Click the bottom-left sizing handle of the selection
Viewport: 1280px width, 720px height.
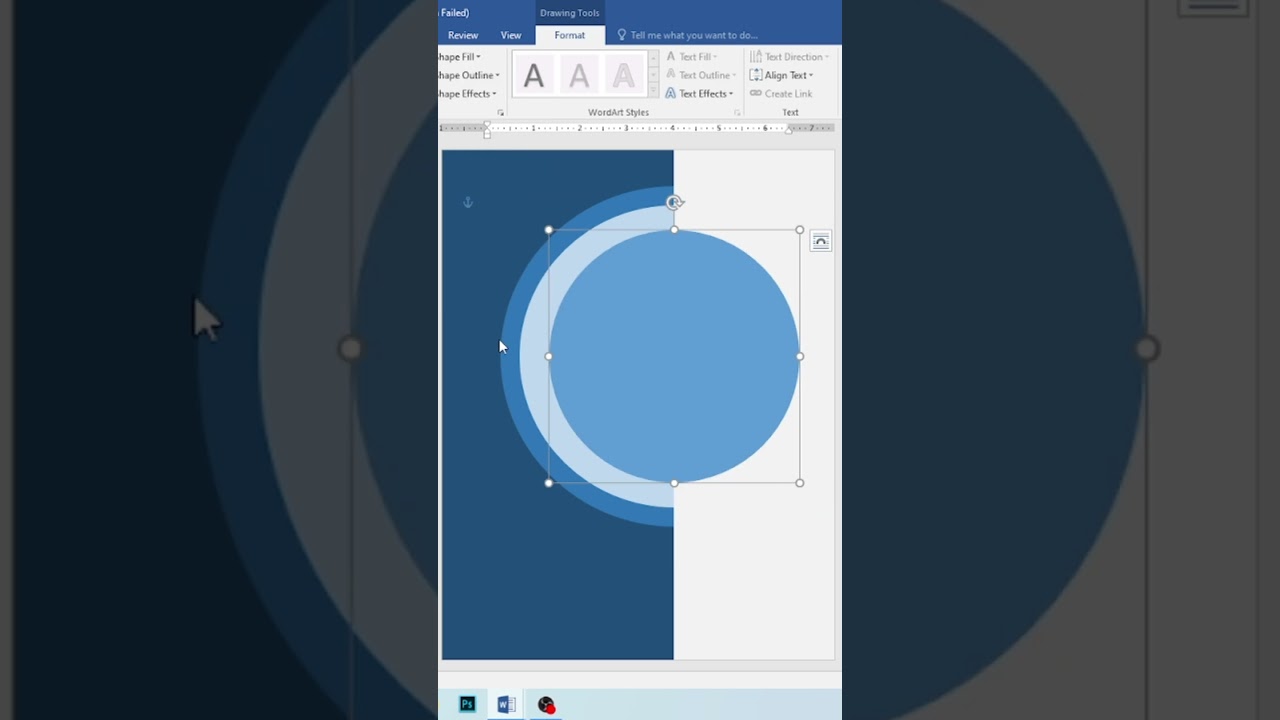[549, 483]
